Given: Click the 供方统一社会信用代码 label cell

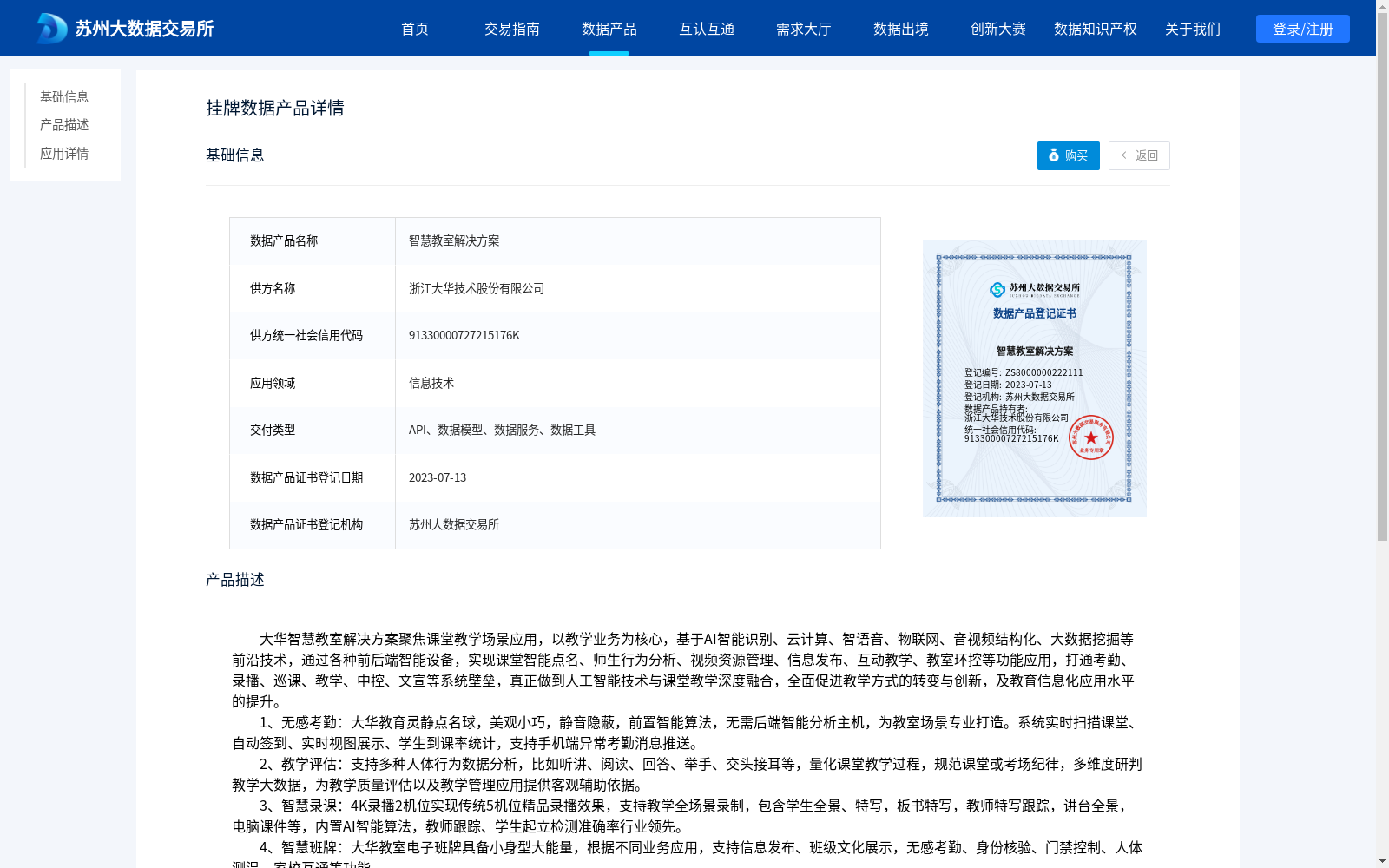Looking at the screenshot, I should 313,335.
